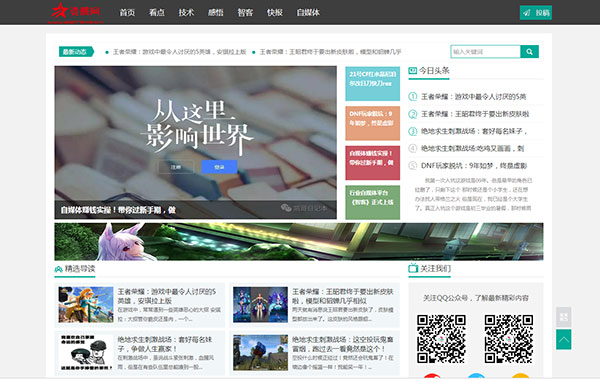
Task: Click the left QR code image
Action: pyautogui.click(x=441, y=339)
